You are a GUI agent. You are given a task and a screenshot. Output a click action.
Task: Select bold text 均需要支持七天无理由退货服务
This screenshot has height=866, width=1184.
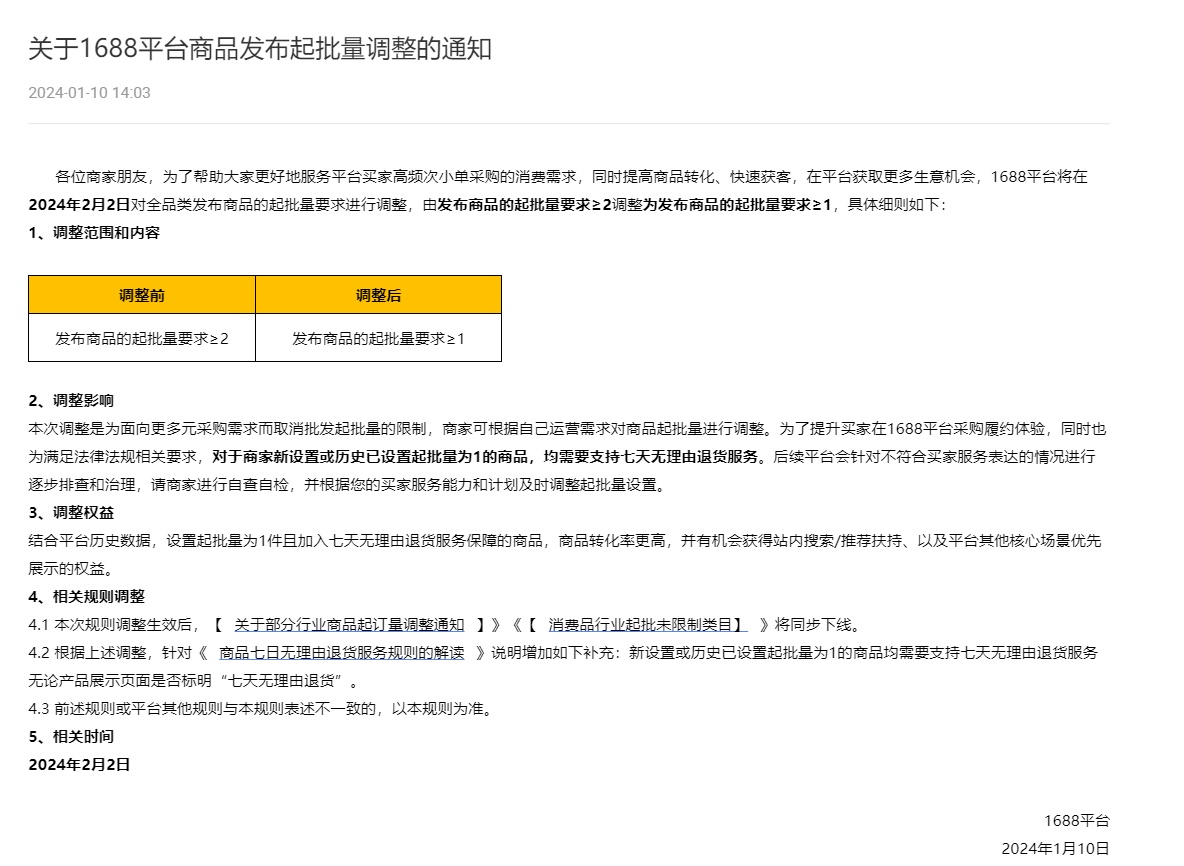pos(651,457)
